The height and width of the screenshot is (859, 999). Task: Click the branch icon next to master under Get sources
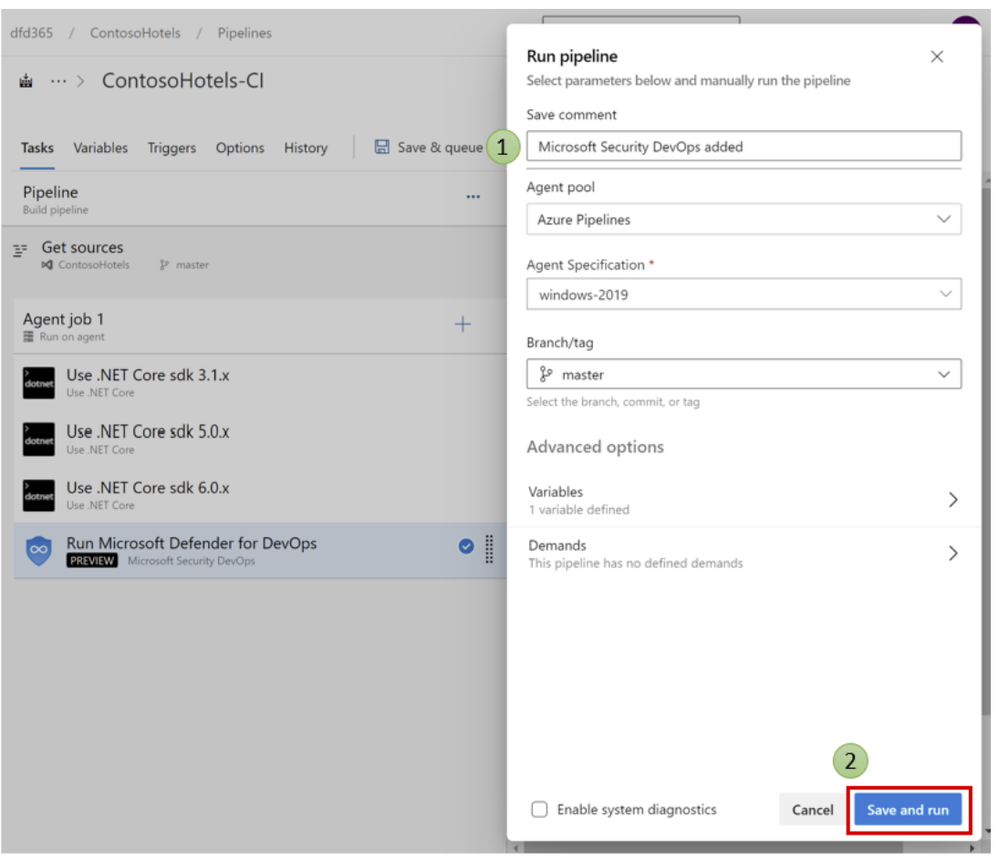coord(164,265)
